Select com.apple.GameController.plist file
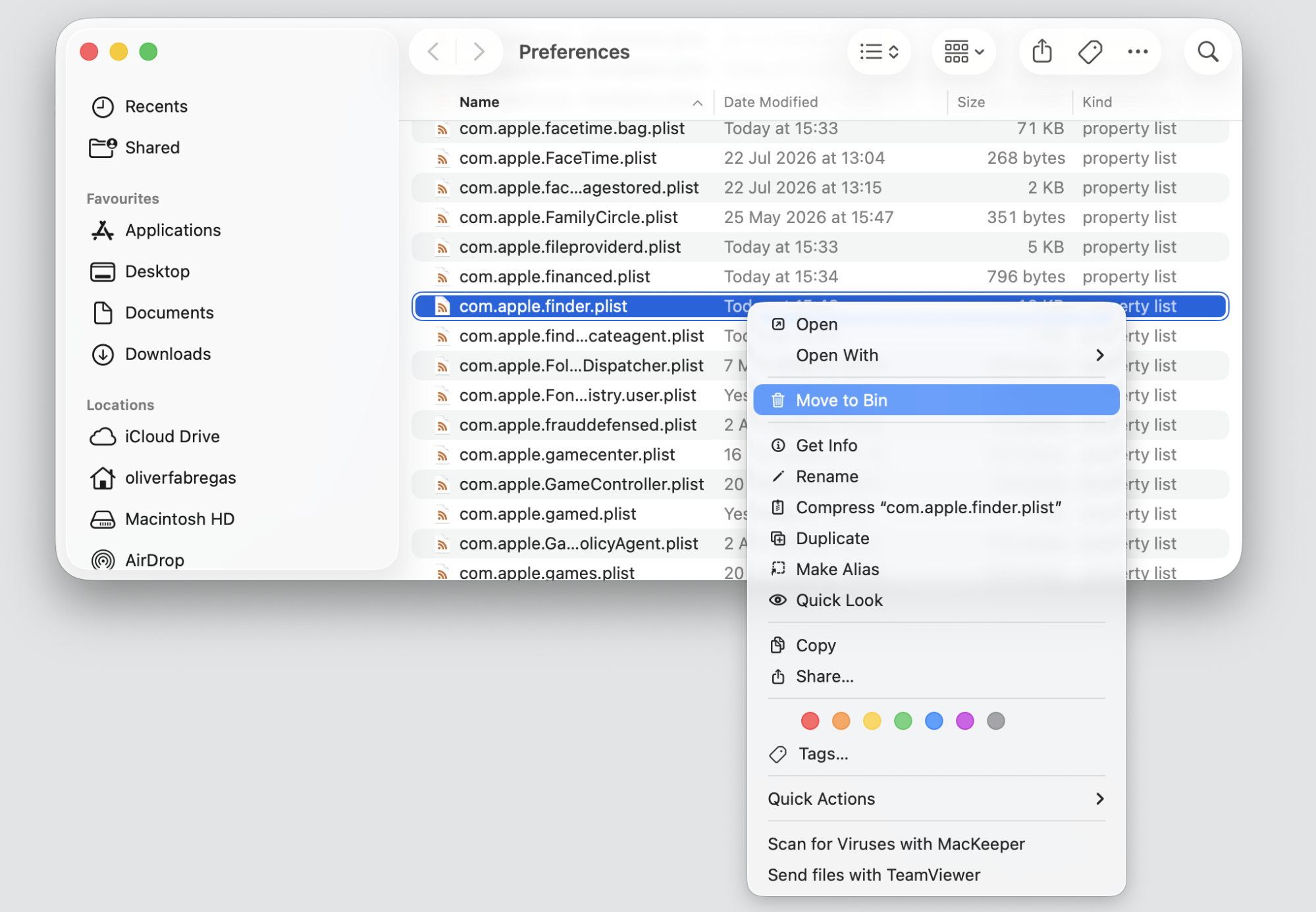 click(x=579, y=484)
